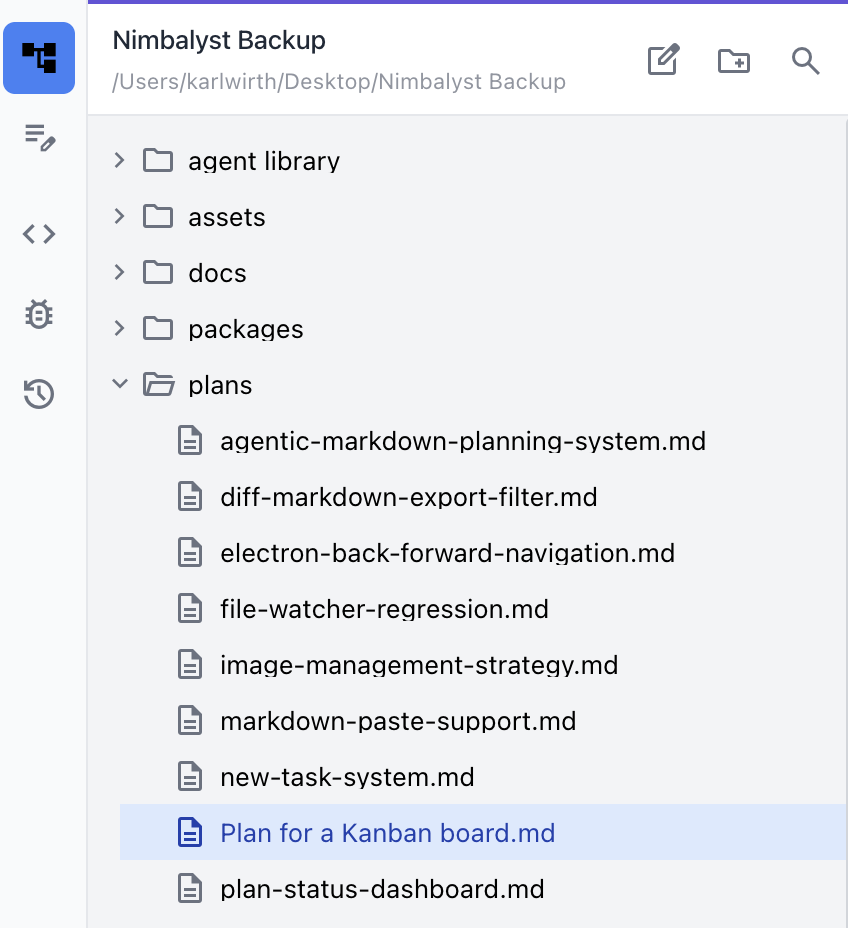The width and height of the screenshot is (848, 928).
Task: Open the debug panel
Action: [39, 314]
